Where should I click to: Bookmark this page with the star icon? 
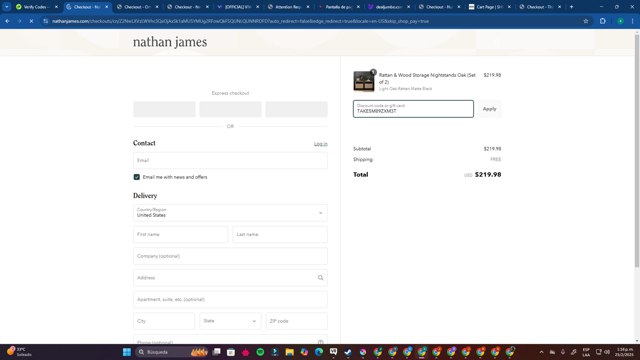(586, 21)
